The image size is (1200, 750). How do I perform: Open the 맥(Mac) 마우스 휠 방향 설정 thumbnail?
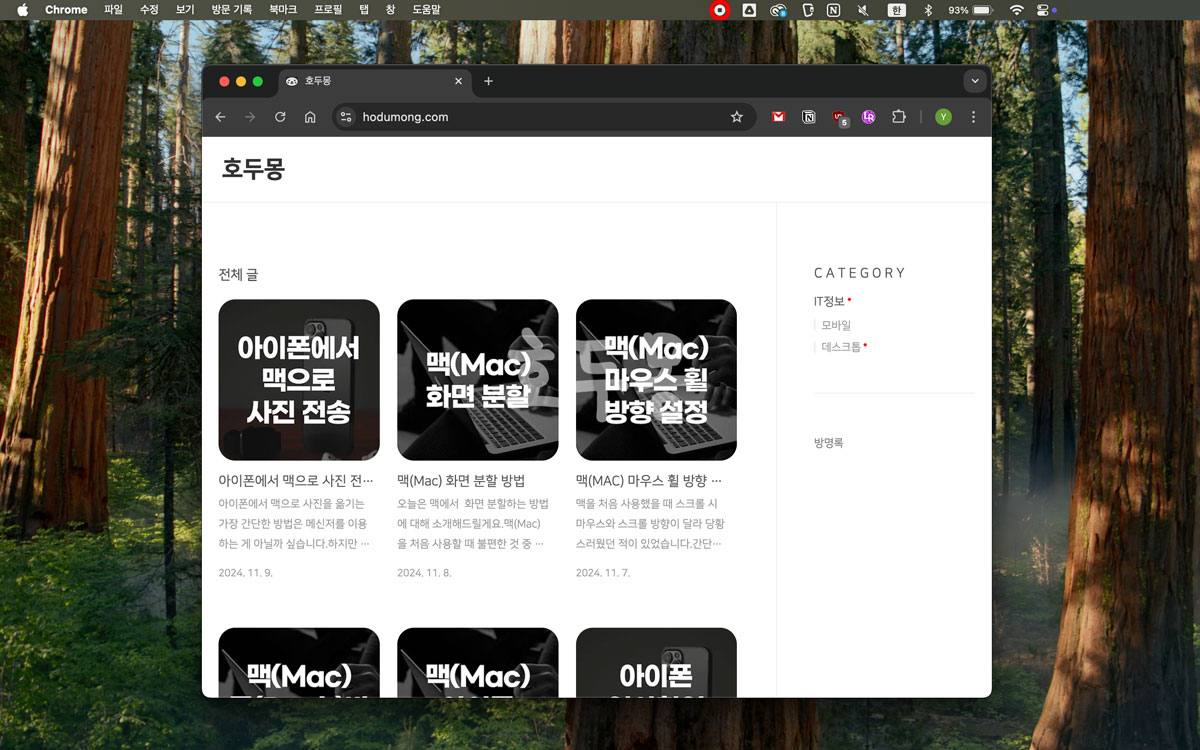pos(656,380)
